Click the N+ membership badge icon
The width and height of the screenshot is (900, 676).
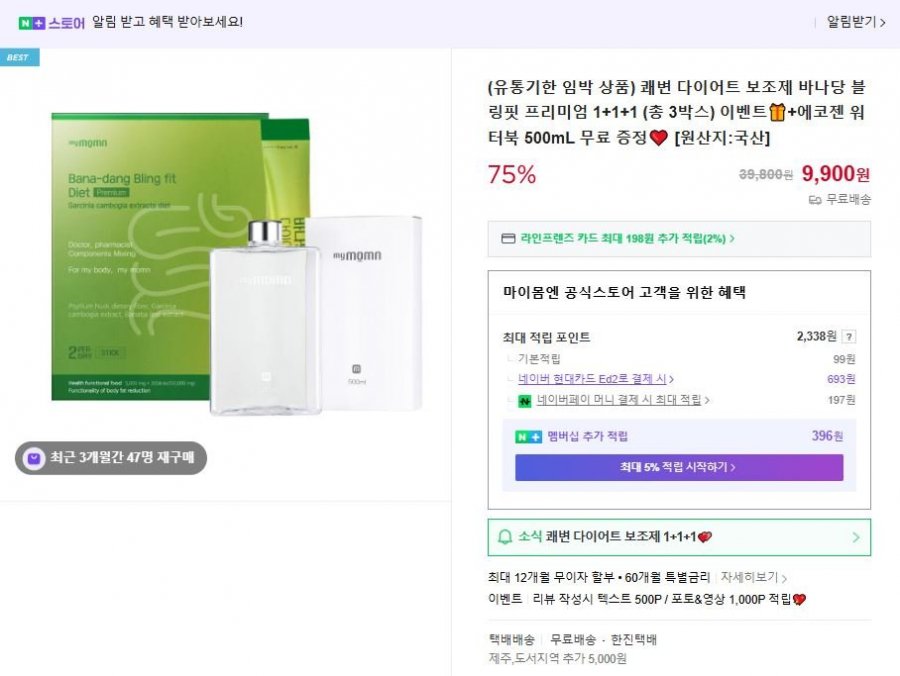(x=528, y=436)
